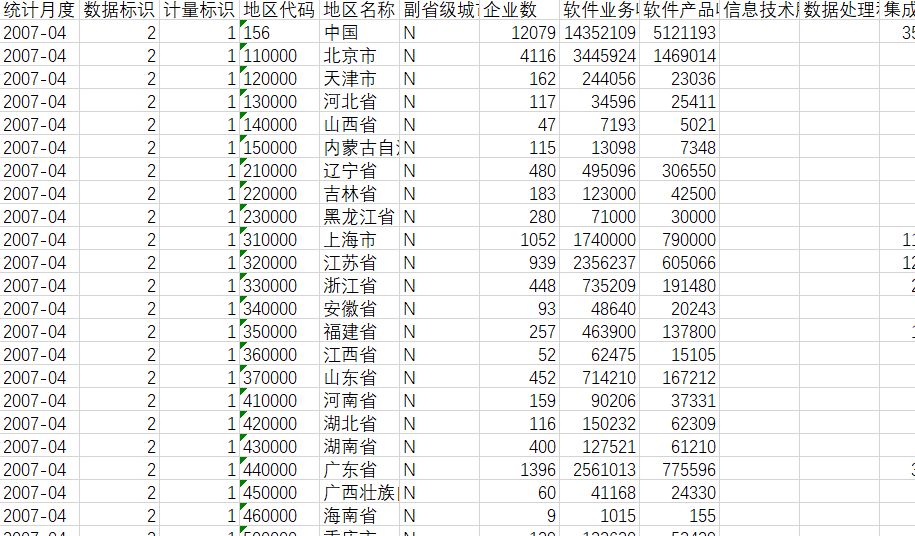Select the 地区名称 header cell
Image resolution: width=915 pixels, height=536 pixels.
[x=359, y=10]
